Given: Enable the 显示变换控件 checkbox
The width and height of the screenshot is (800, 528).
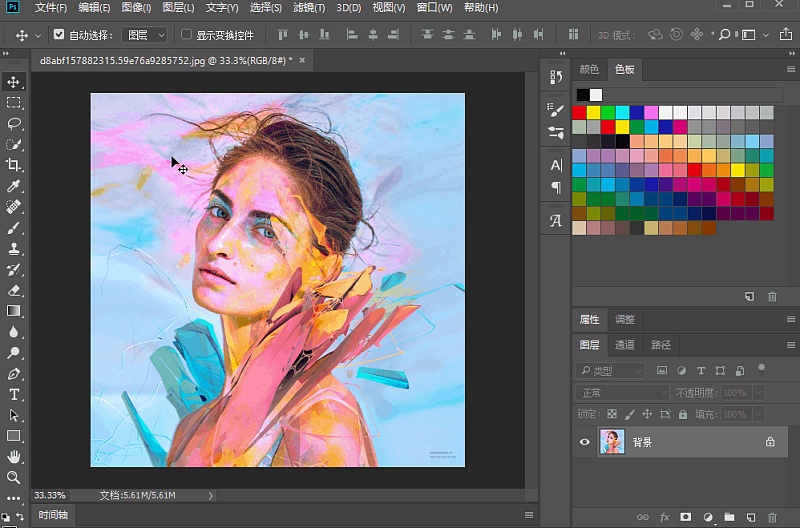Looking at the screenshot, I should 186,35.
